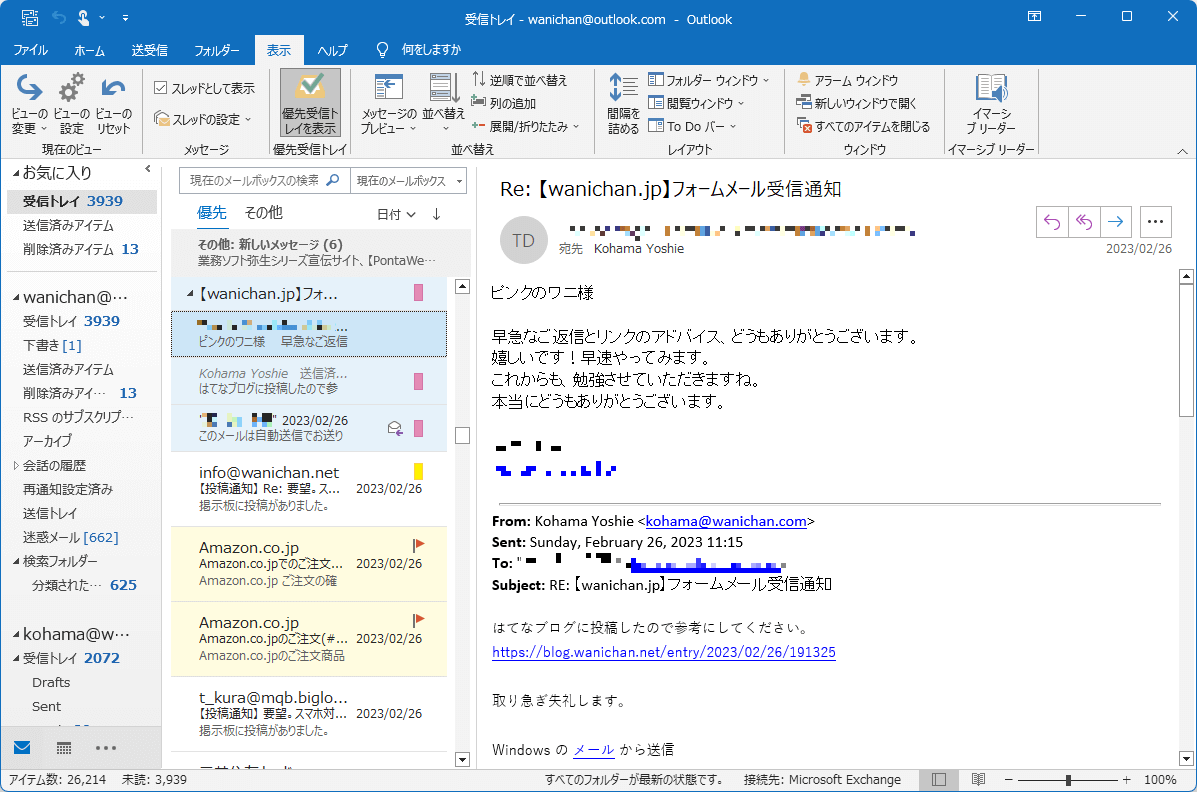1197x792 pixels.
Task: Switch to Mail view icon
Action: [22, 748]
